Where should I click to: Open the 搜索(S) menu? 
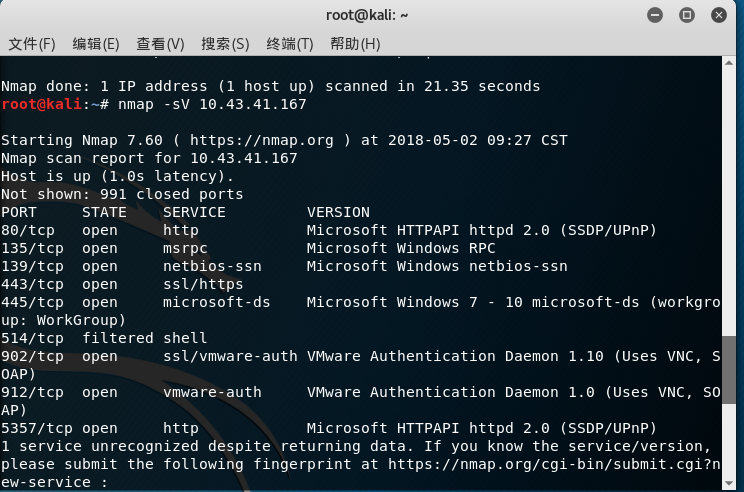click(x=225, y=44)
